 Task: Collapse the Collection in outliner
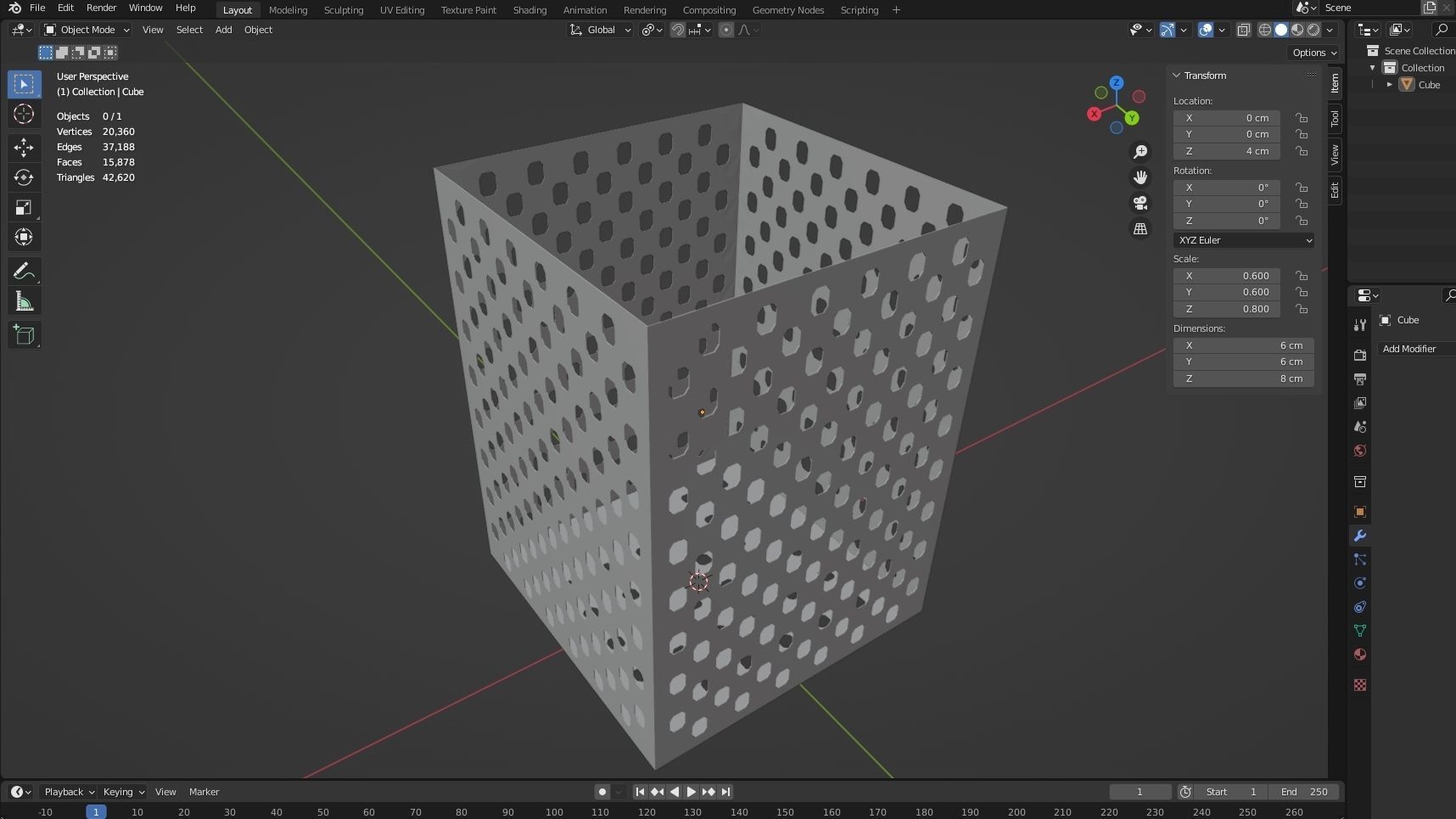click(1372, 68)
